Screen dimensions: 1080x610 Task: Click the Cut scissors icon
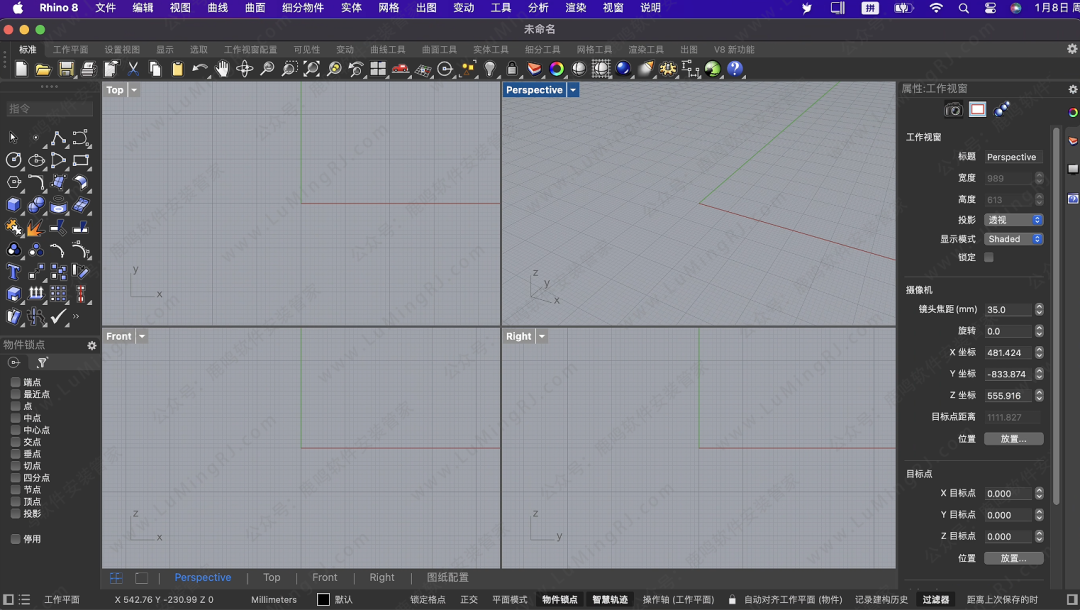coord(133,69)
